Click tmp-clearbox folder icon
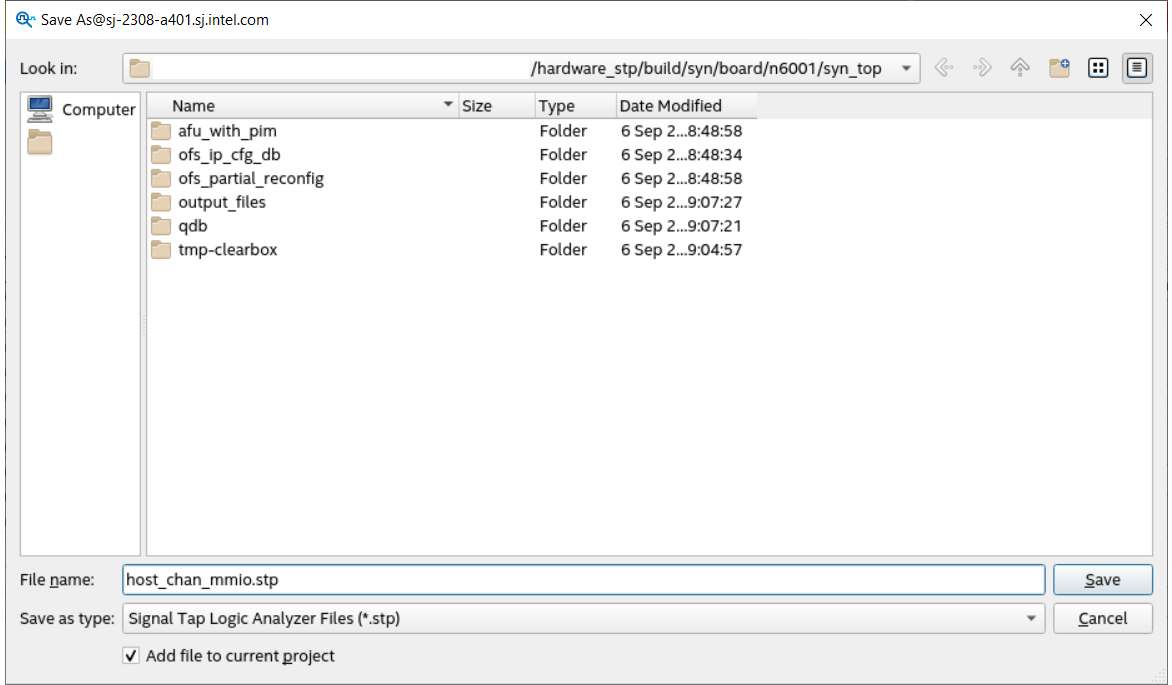Viewport: 1172px width, 685px height. click(161, 250)
